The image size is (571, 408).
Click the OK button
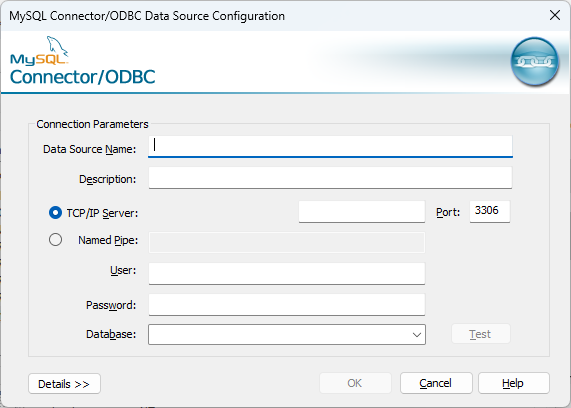(x=355, y=383)
